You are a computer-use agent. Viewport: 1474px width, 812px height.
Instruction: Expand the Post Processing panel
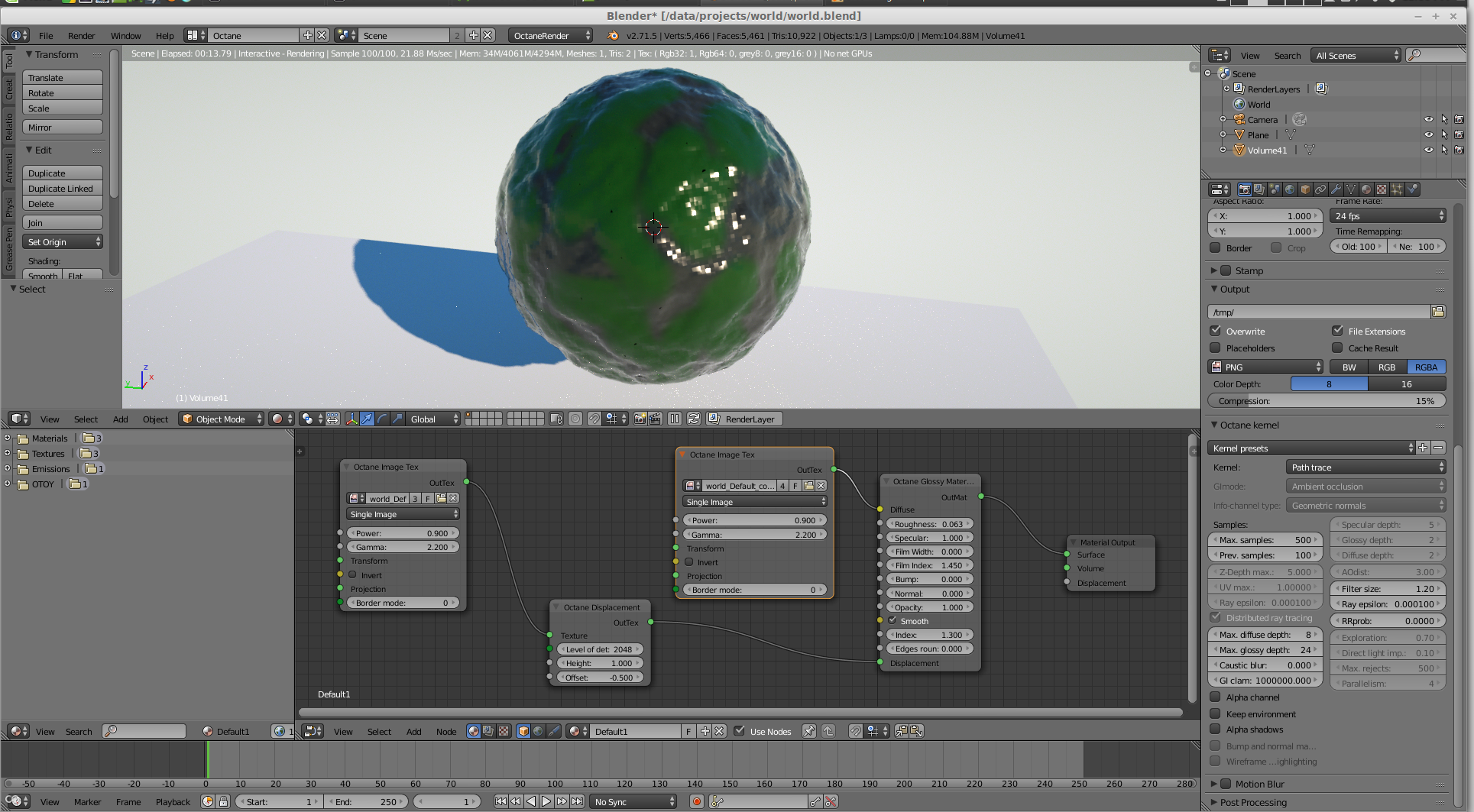coord(1214,802)
